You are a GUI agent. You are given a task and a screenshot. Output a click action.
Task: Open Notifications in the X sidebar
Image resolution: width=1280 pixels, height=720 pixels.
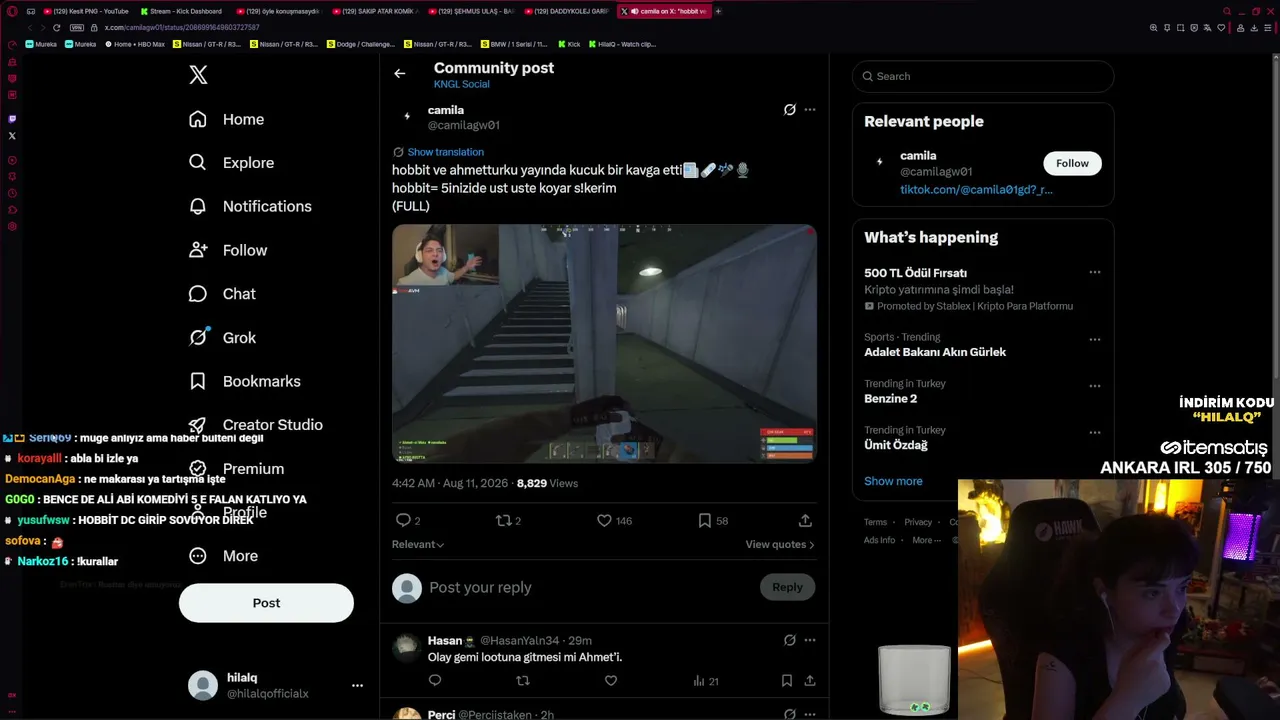click(251, 206)
